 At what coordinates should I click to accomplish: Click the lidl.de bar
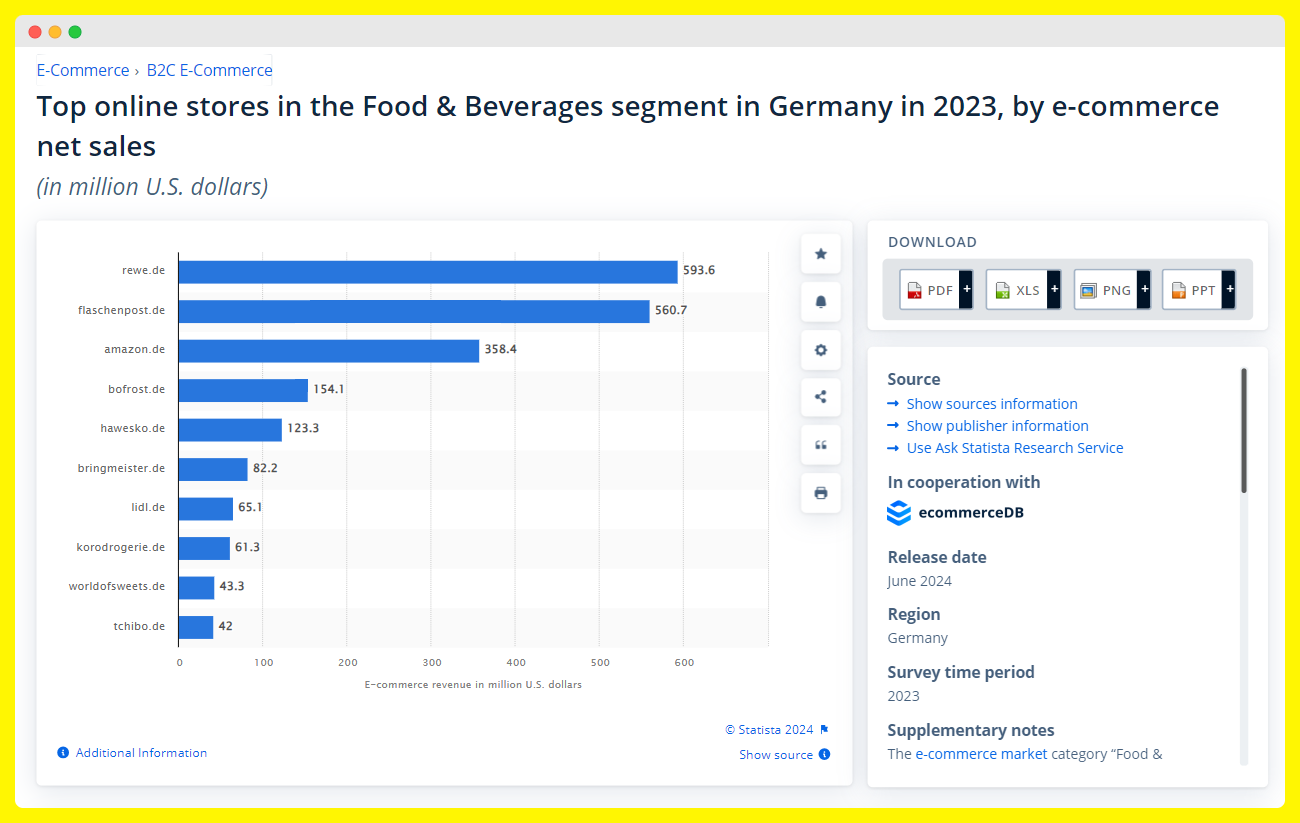pyautogui.click(x=206, y=508)
